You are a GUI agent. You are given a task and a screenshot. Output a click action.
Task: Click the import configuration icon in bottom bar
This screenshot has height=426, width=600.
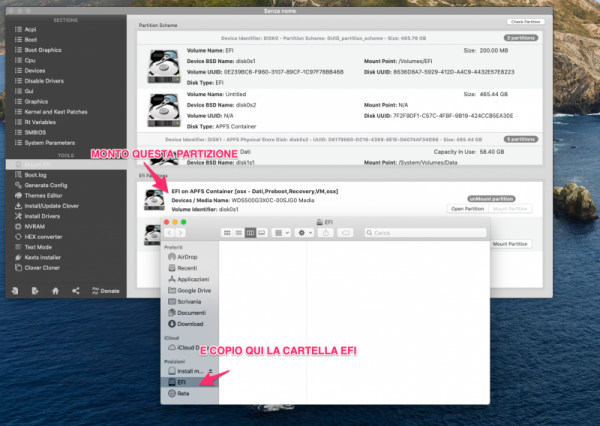[x=15, y=291]
